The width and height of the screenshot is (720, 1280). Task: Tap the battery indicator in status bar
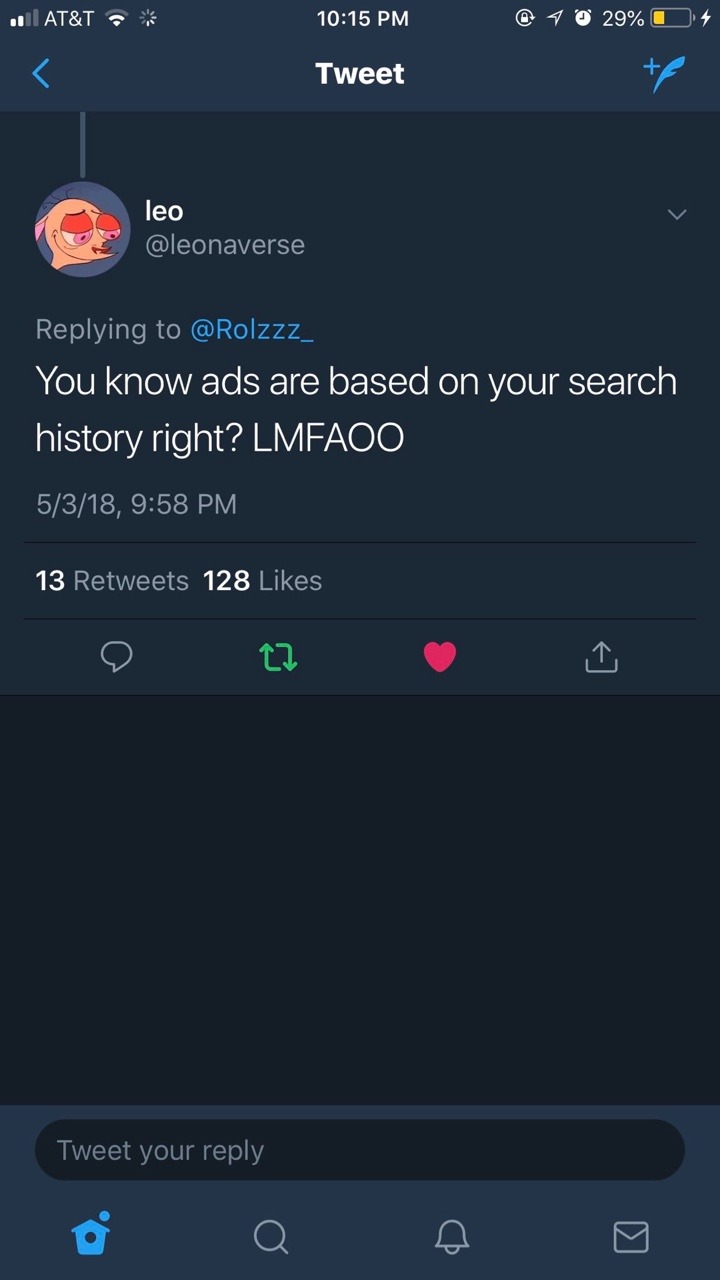tap(672, 19)
